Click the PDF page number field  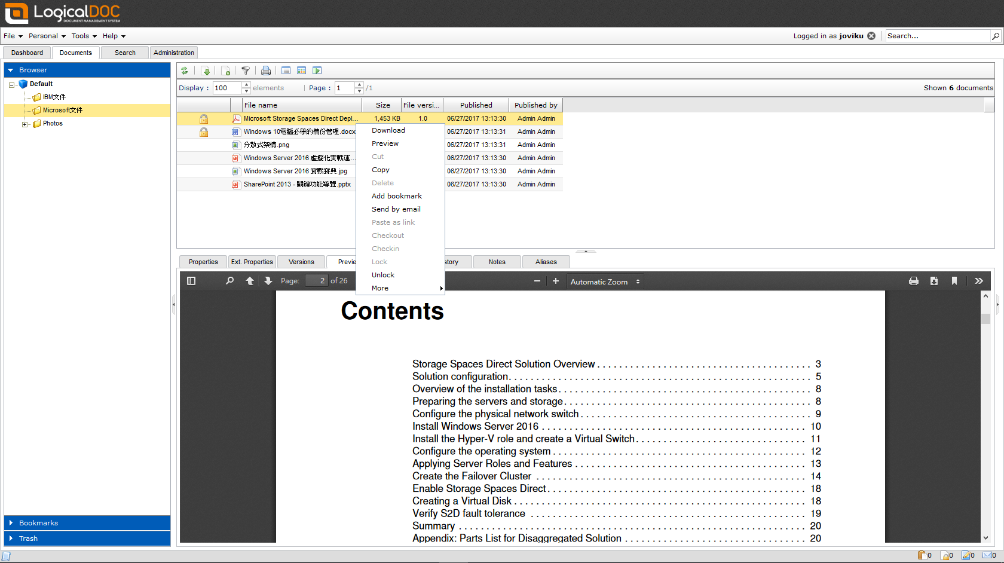click(x=317, y=281)
